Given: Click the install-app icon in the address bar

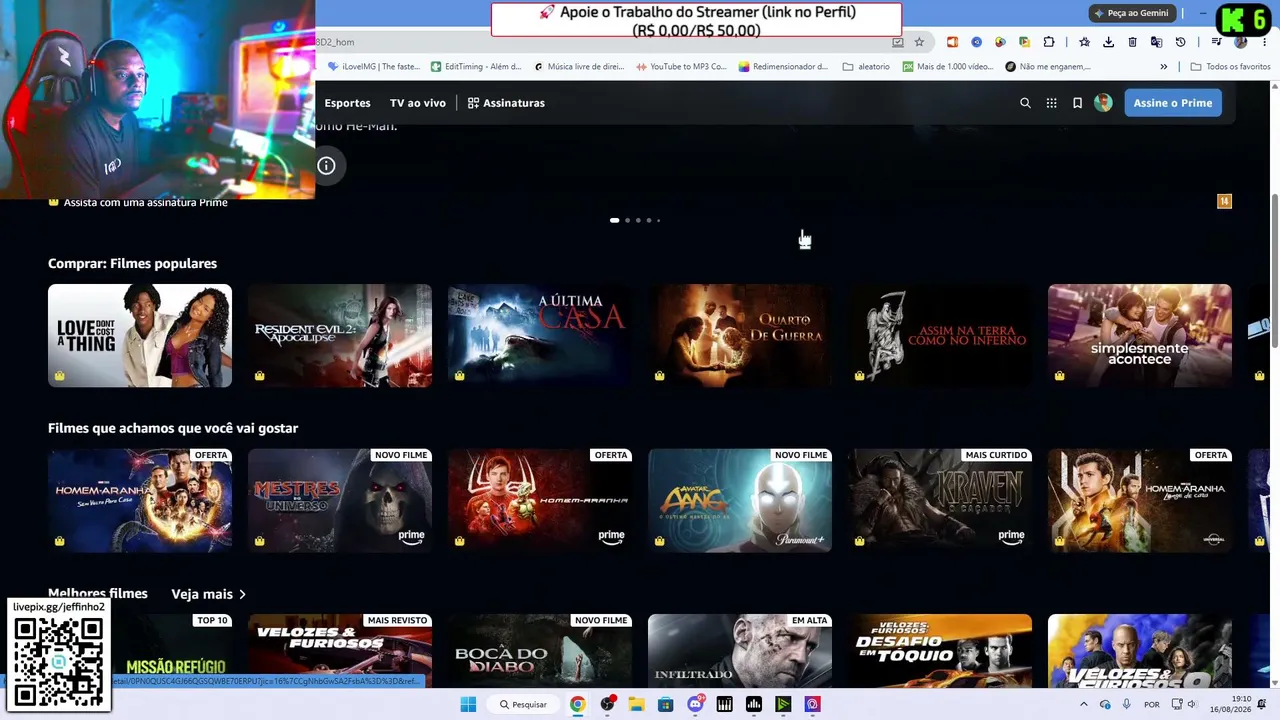Looking at the screenshot, I should tap(897, 42).
